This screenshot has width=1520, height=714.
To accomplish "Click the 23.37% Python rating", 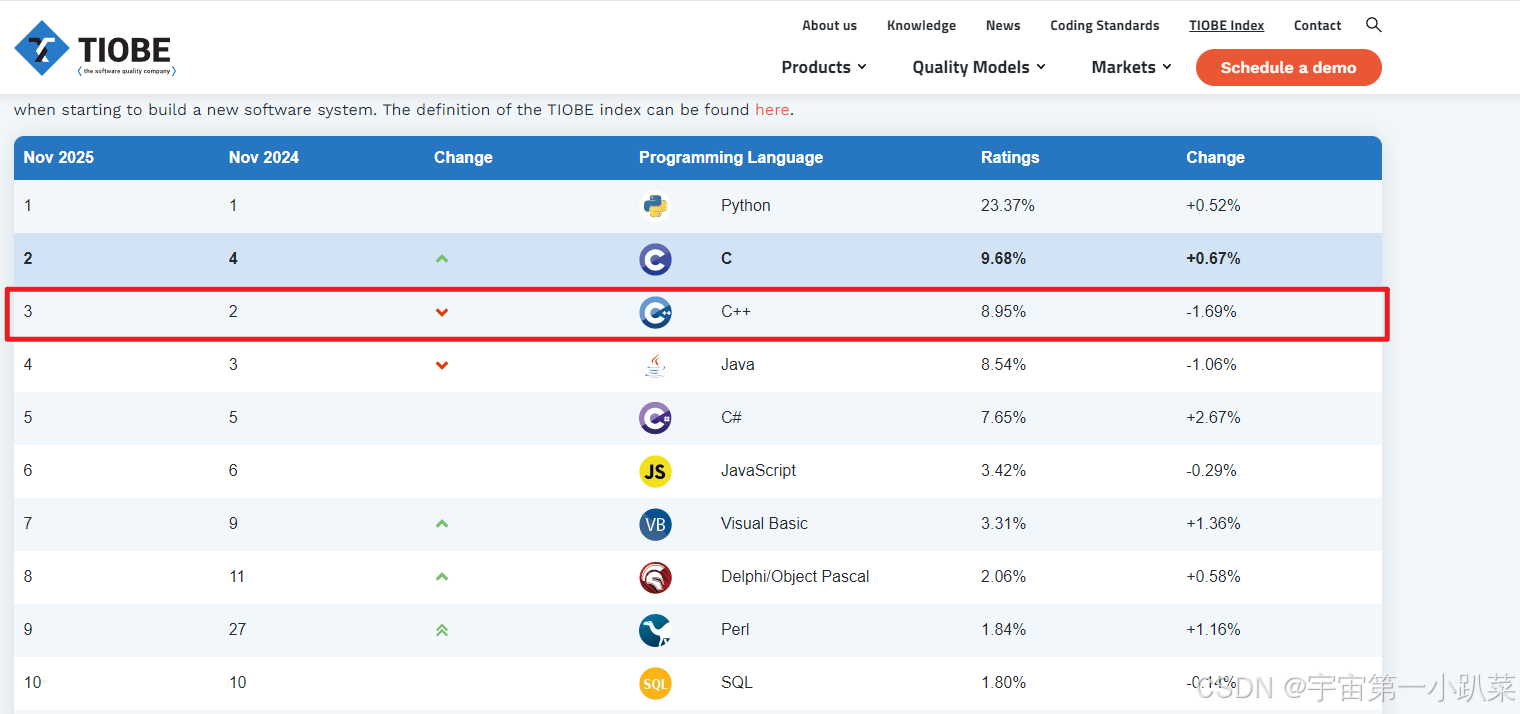I will pos(1008,206).
